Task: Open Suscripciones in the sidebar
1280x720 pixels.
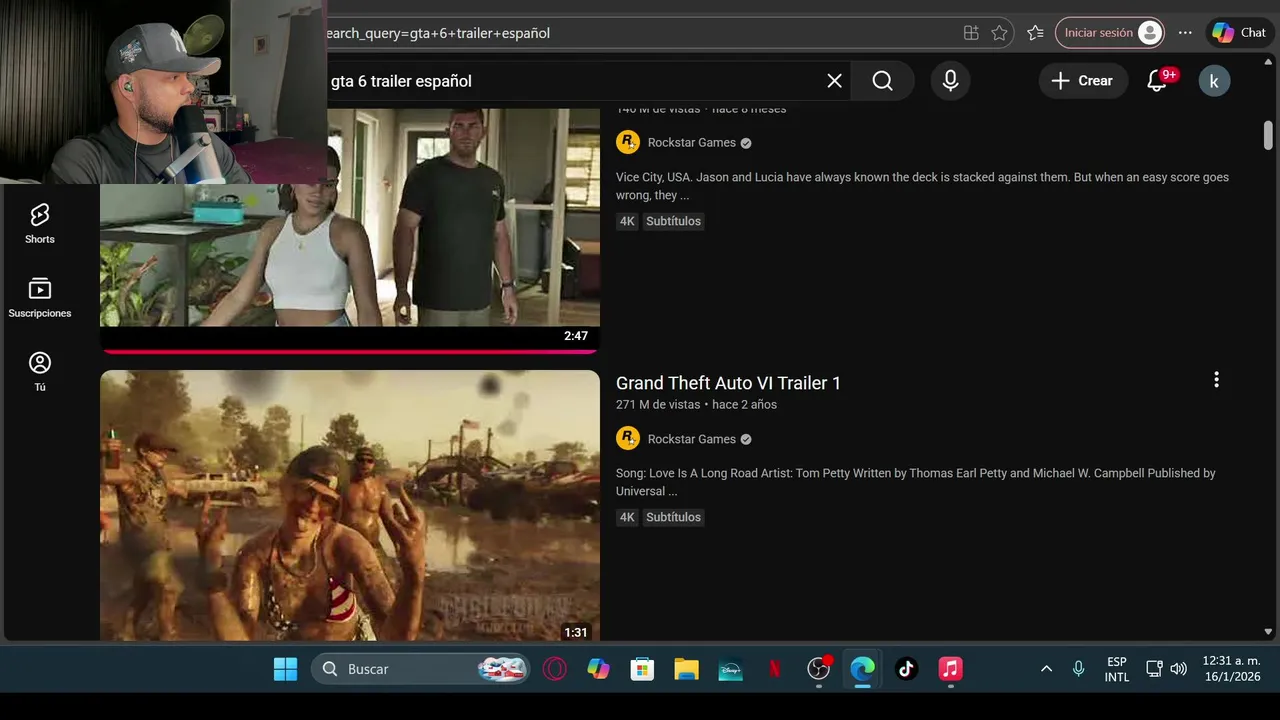Action: pyautogui.click(x=40, y=298)
